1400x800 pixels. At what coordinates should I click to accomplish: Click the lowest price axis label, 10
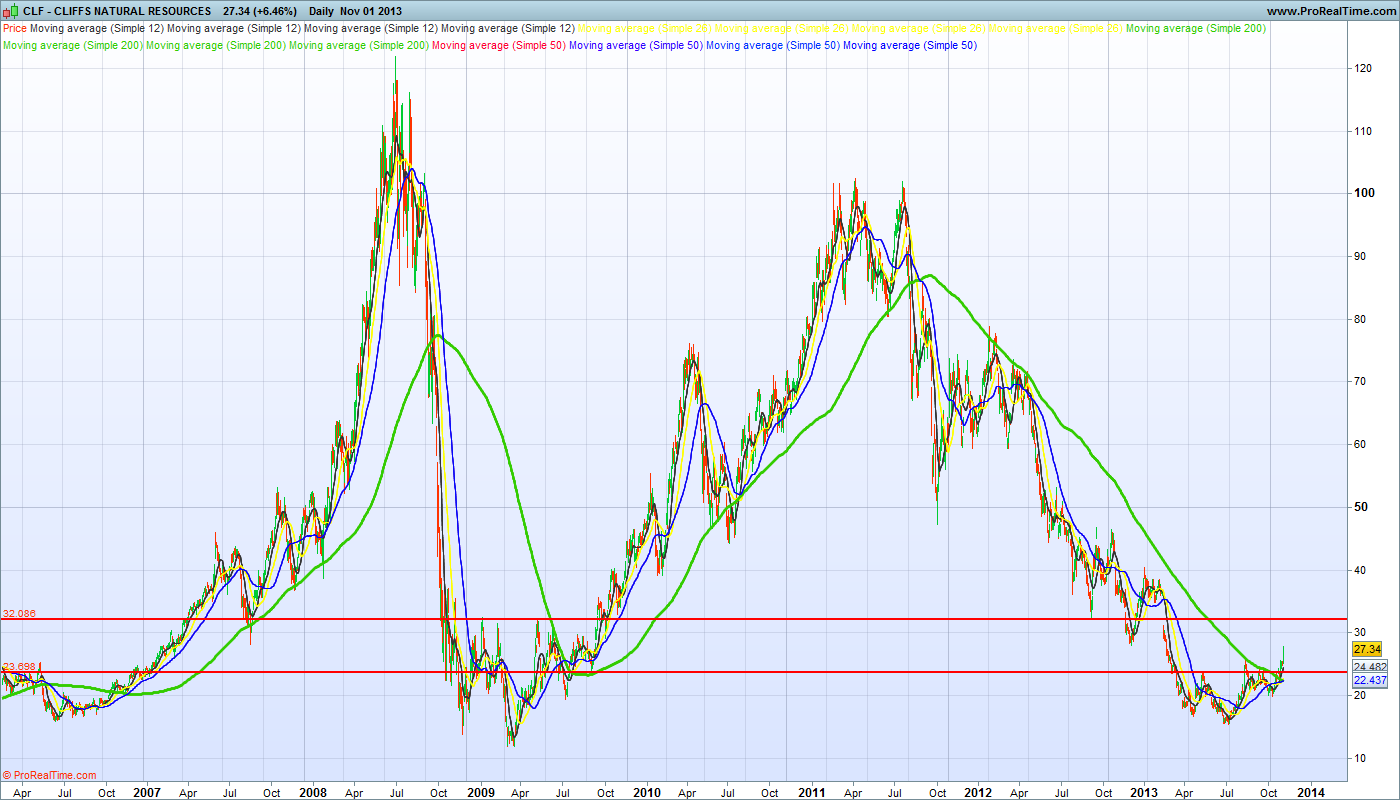[x=1360, y=758]
